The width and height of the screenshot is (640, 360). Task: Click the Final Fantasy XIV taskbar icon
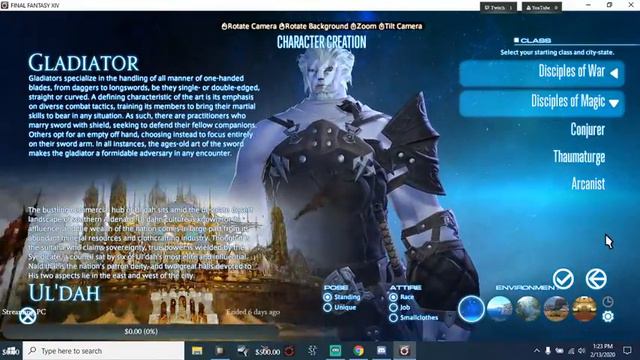click(x=404, y=351)
